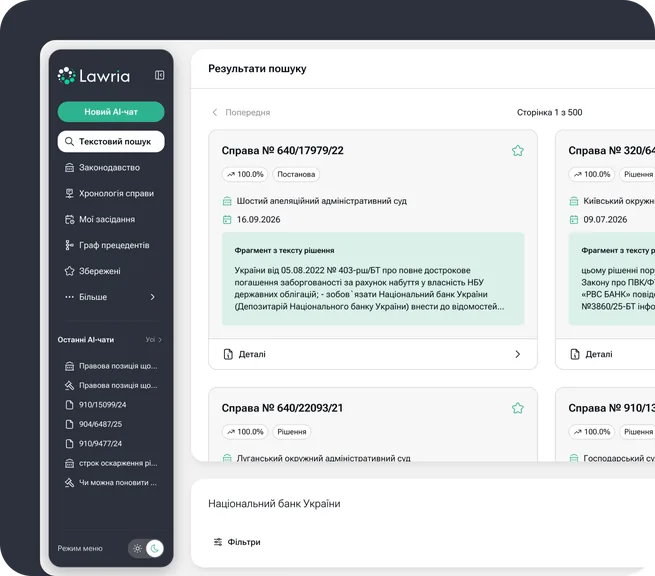The image size is (655, 576).
Task: Collapse the sidebar panel icon
Action: pyautogui.click(x=159, y=75)
